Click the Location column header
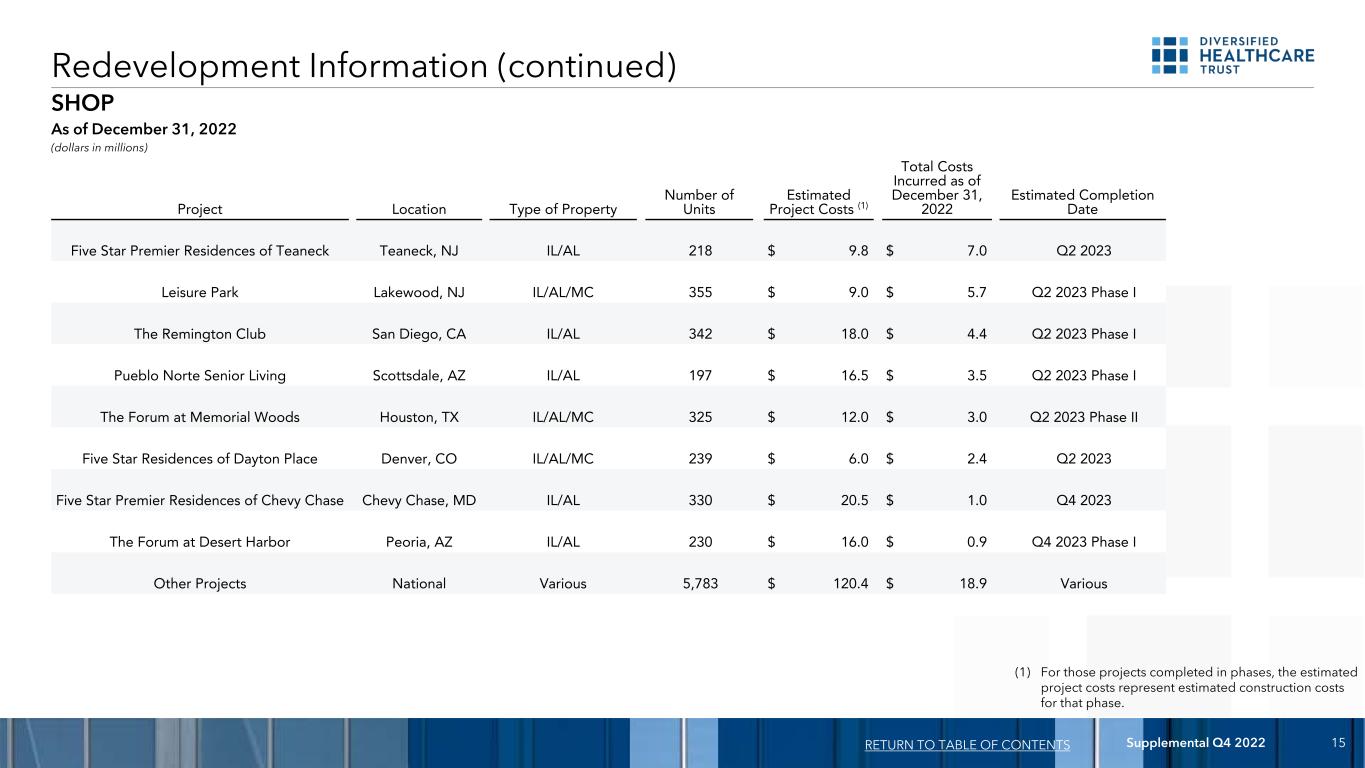The height and width of the screenshot is (768, 1365). tap(418, 210)
